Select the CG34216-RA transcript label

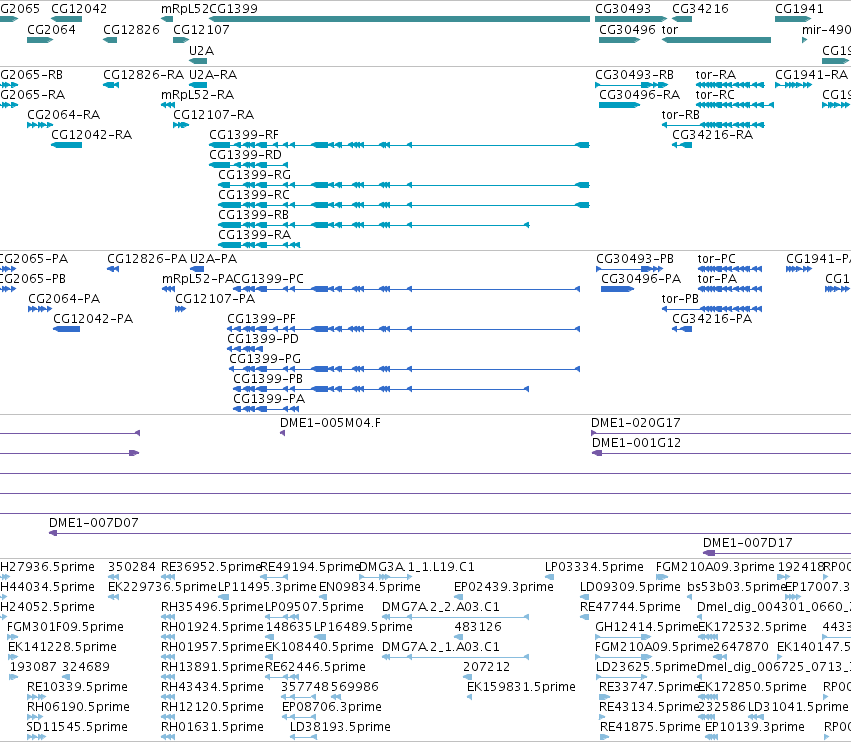coord(713,135)
